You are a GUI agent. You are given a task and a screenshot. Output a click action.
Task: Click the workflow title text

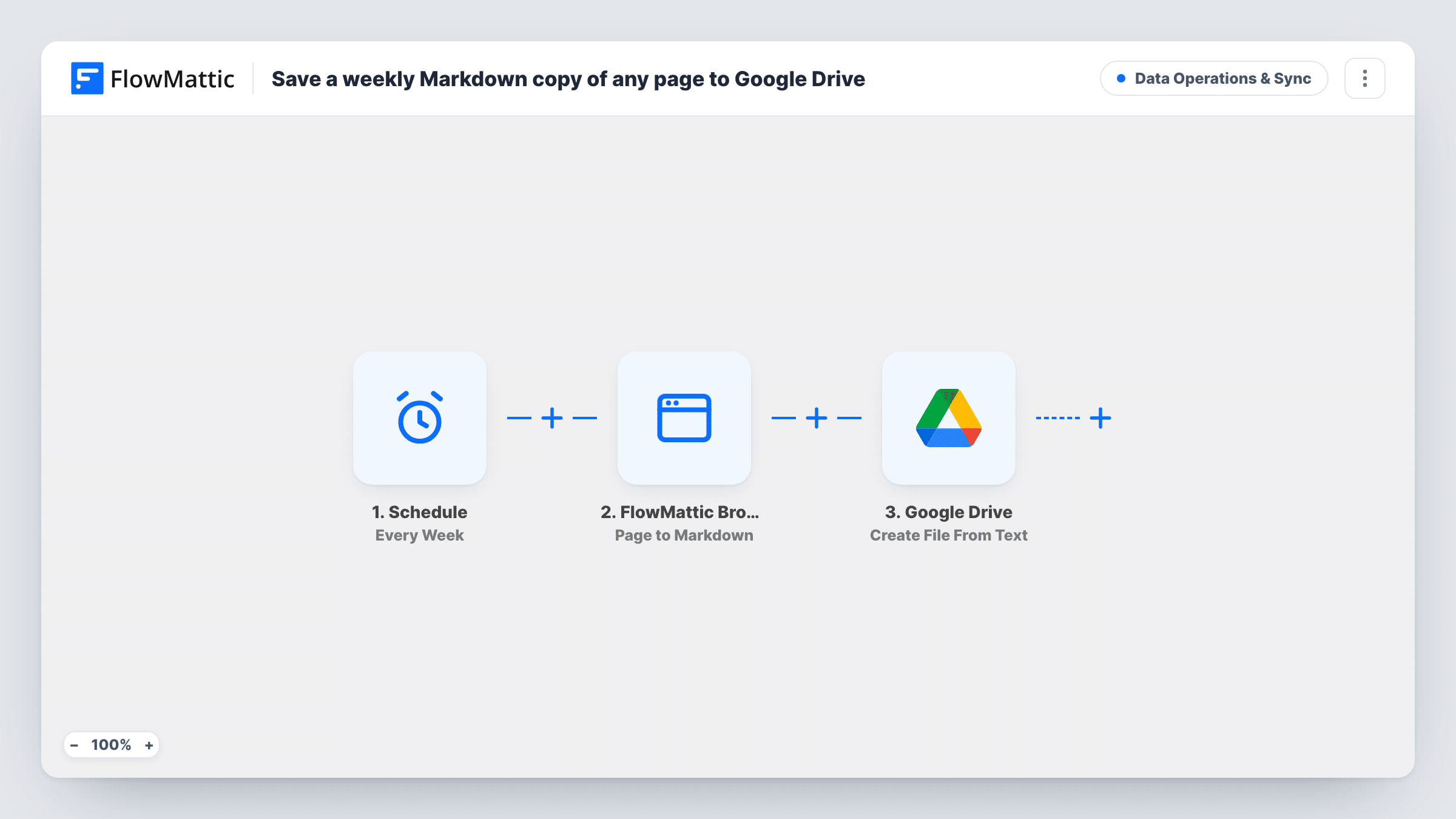[x=568, y=79]
